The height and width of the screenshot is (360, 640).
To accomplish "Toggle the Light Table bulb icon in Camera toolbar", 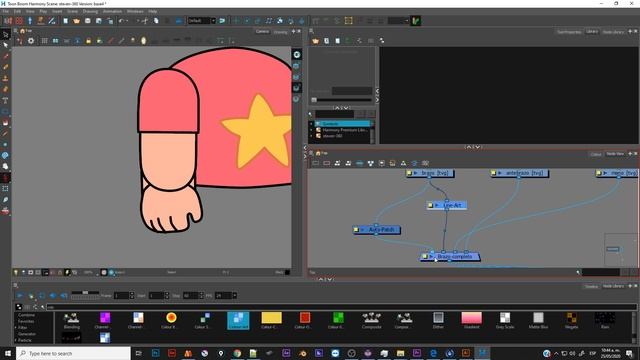I will pyautogui.click(x=133, y=41).
